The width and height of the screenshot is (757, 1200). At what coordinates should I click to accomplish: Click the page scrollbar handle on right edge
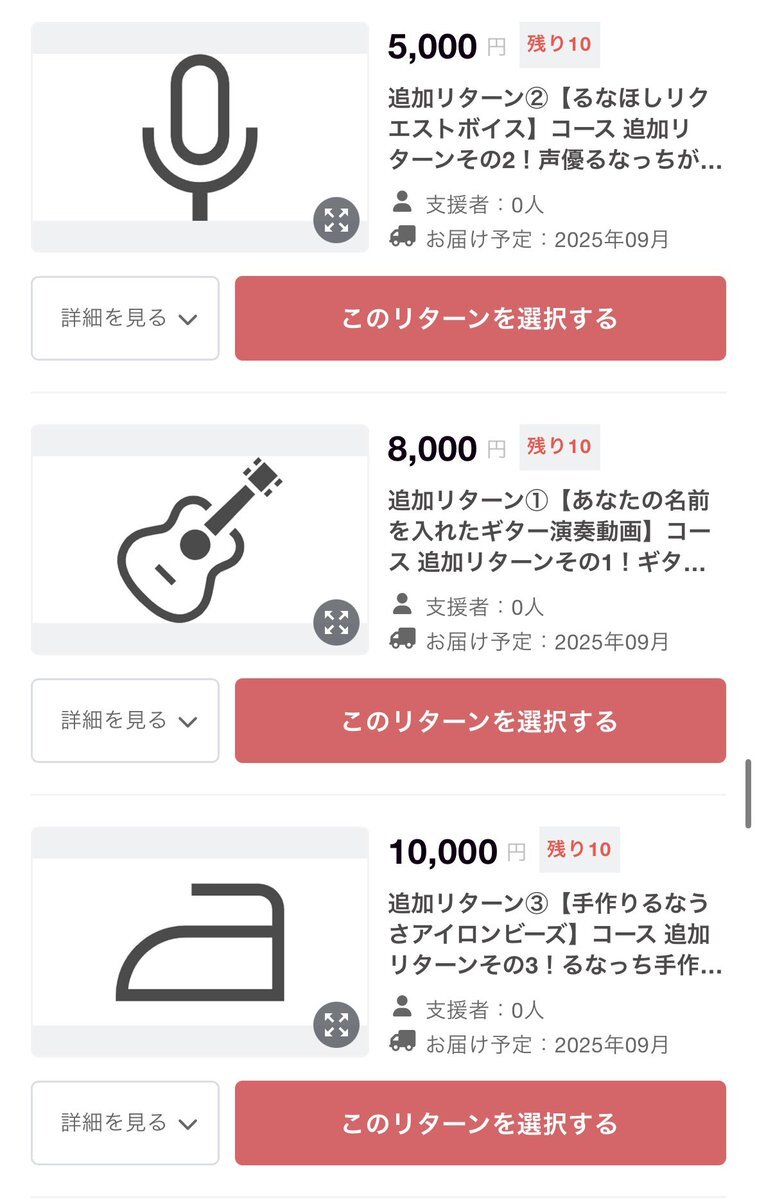(748, 793)
